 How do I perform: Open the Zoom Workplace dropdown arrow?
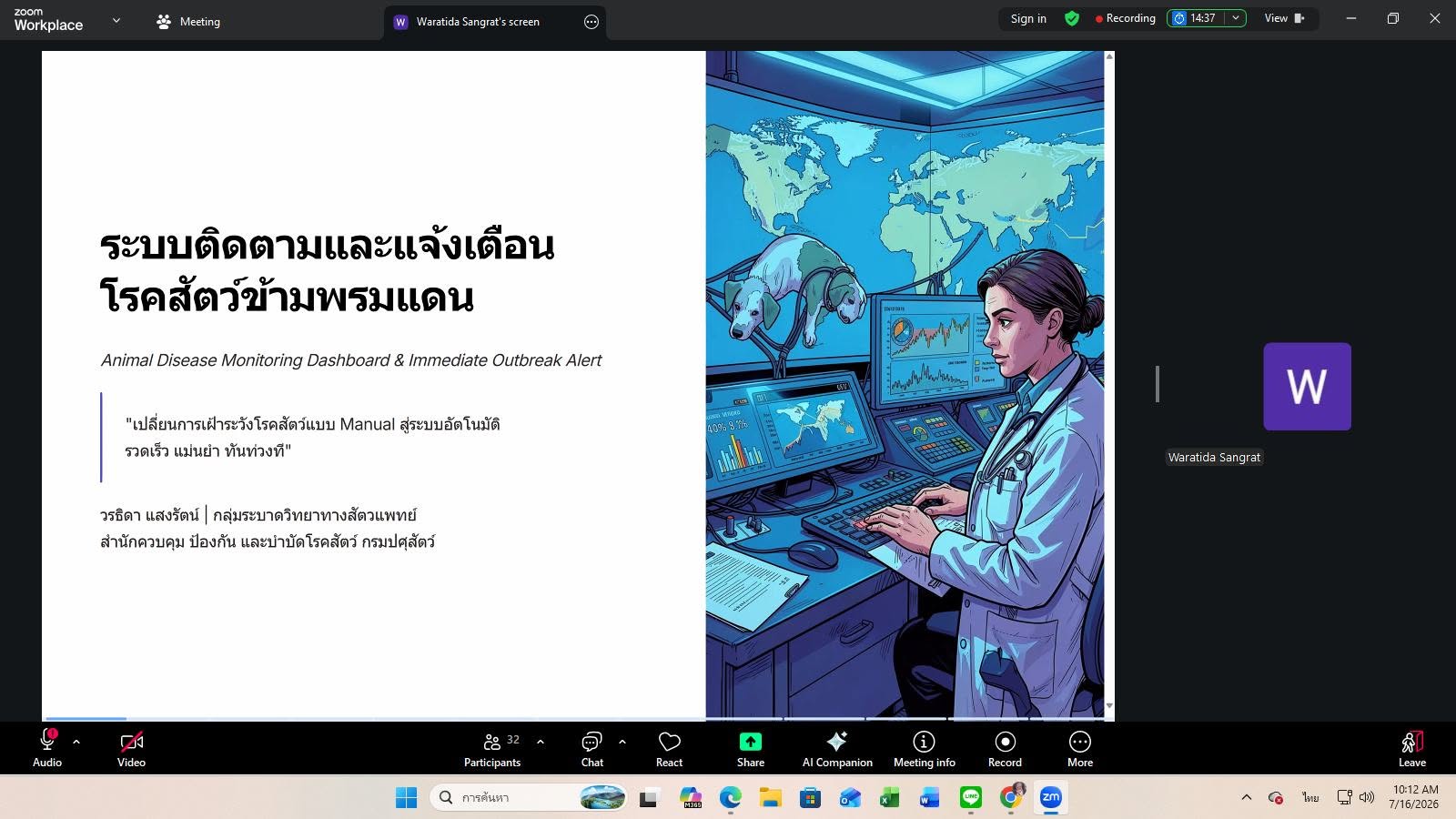coord(116,20)
